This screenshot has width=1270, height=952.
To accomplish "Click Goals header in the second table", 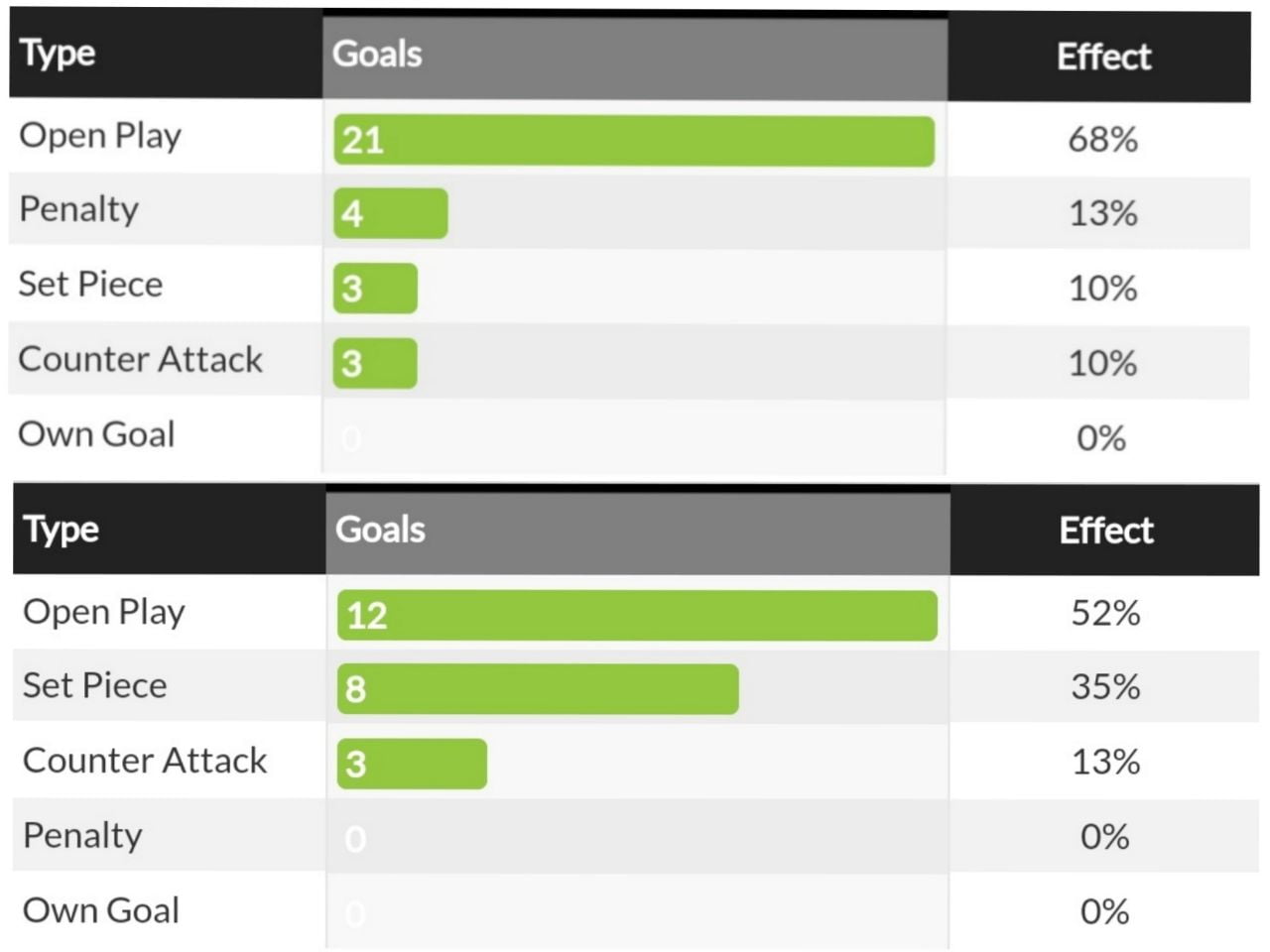I will [380, 531].
